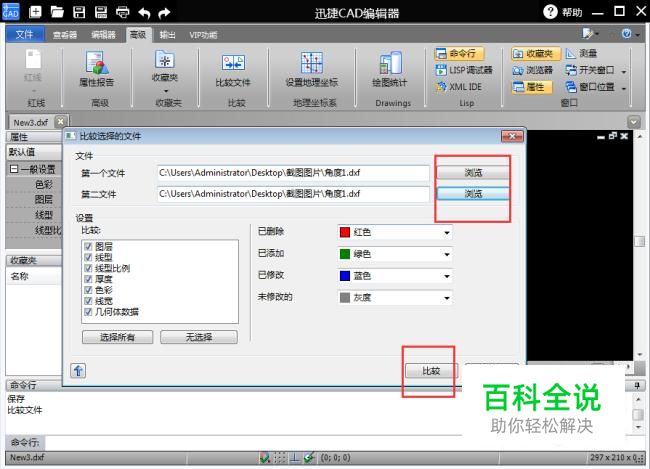Toggle the 图层 layer checkbox
This screenshot has height=469, width=650.
point(88,246)
